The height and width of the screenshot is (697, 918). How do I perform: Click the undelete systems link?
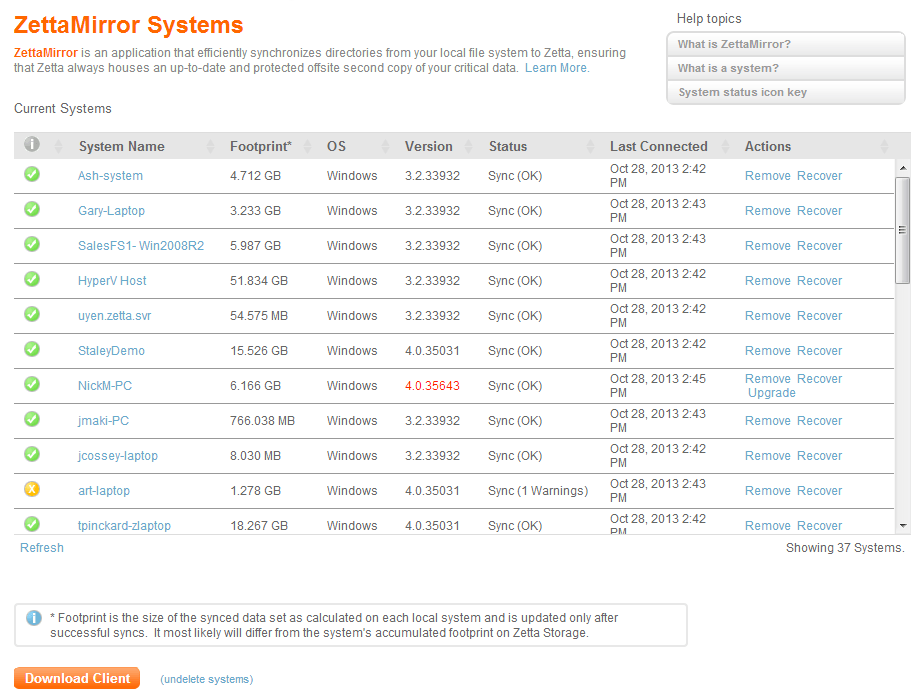(x=207, y=679)
